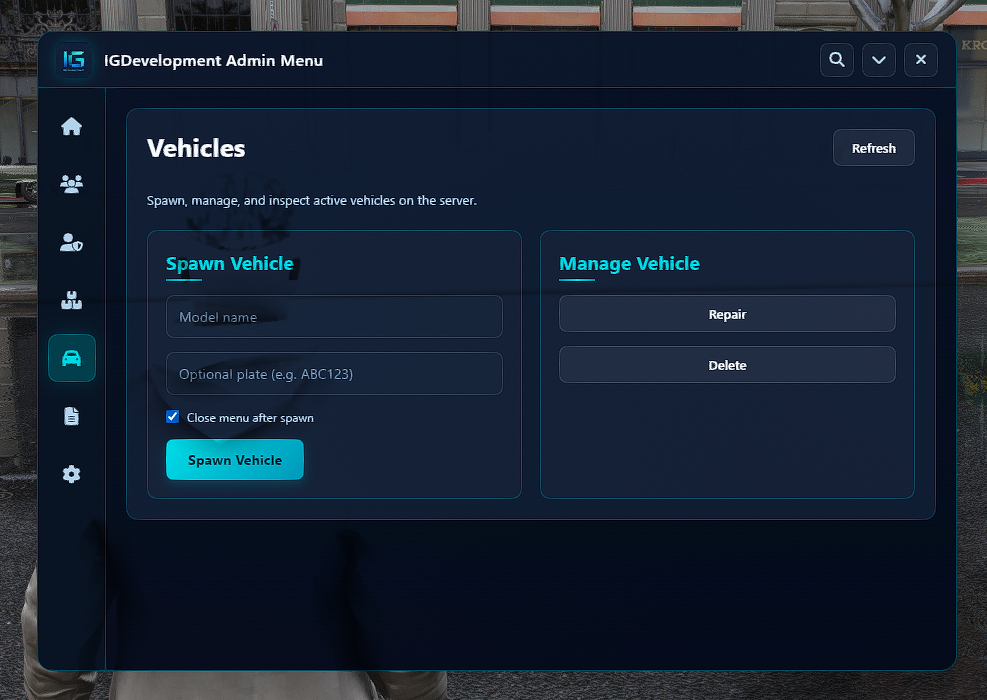Image resolution: width=987 pixels, height=700 pixels.
Task: Click the Repair vehicle button
Action: 727,314
